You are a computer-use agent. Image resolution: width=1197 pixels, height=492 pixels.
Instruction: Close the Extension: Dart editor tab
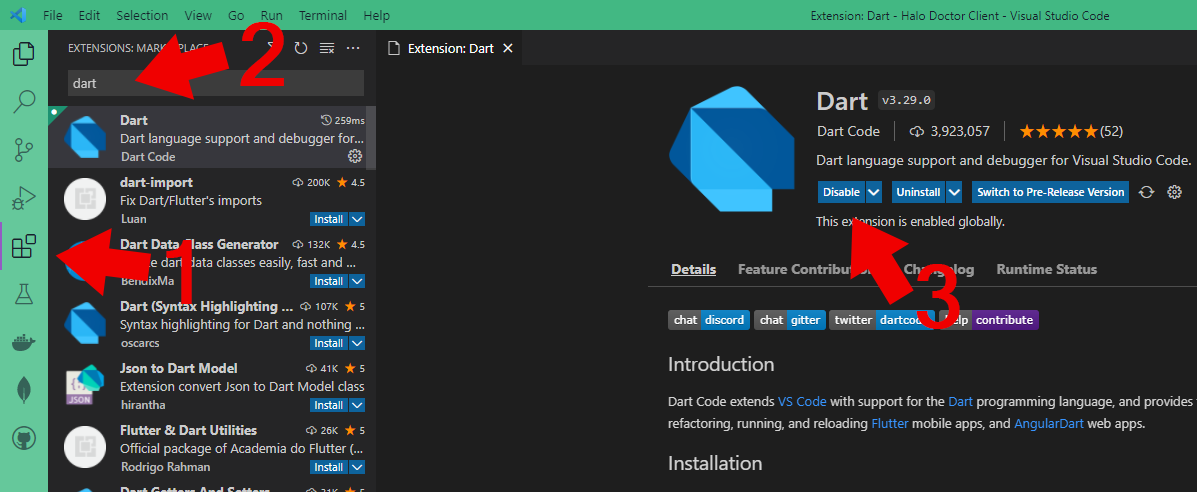coord(508,48)
